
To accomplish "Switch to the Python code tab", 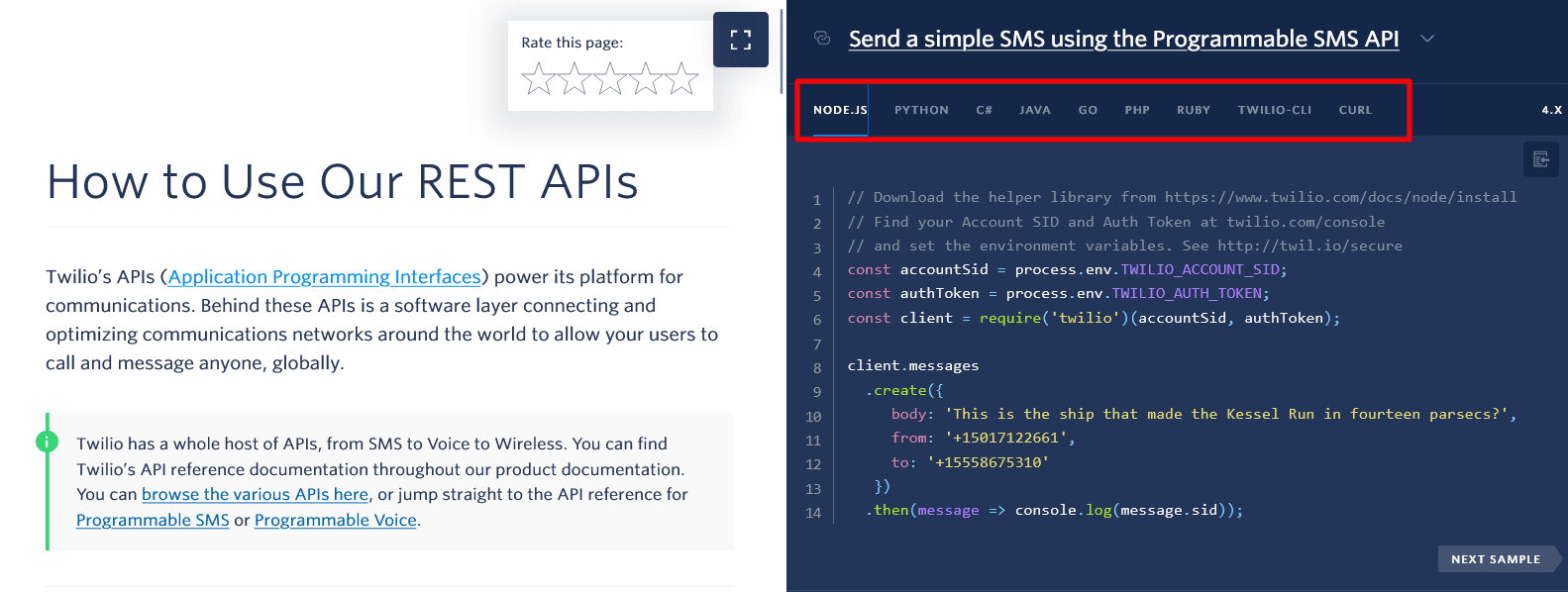I will pyautogui.click(x=921, y=110).
